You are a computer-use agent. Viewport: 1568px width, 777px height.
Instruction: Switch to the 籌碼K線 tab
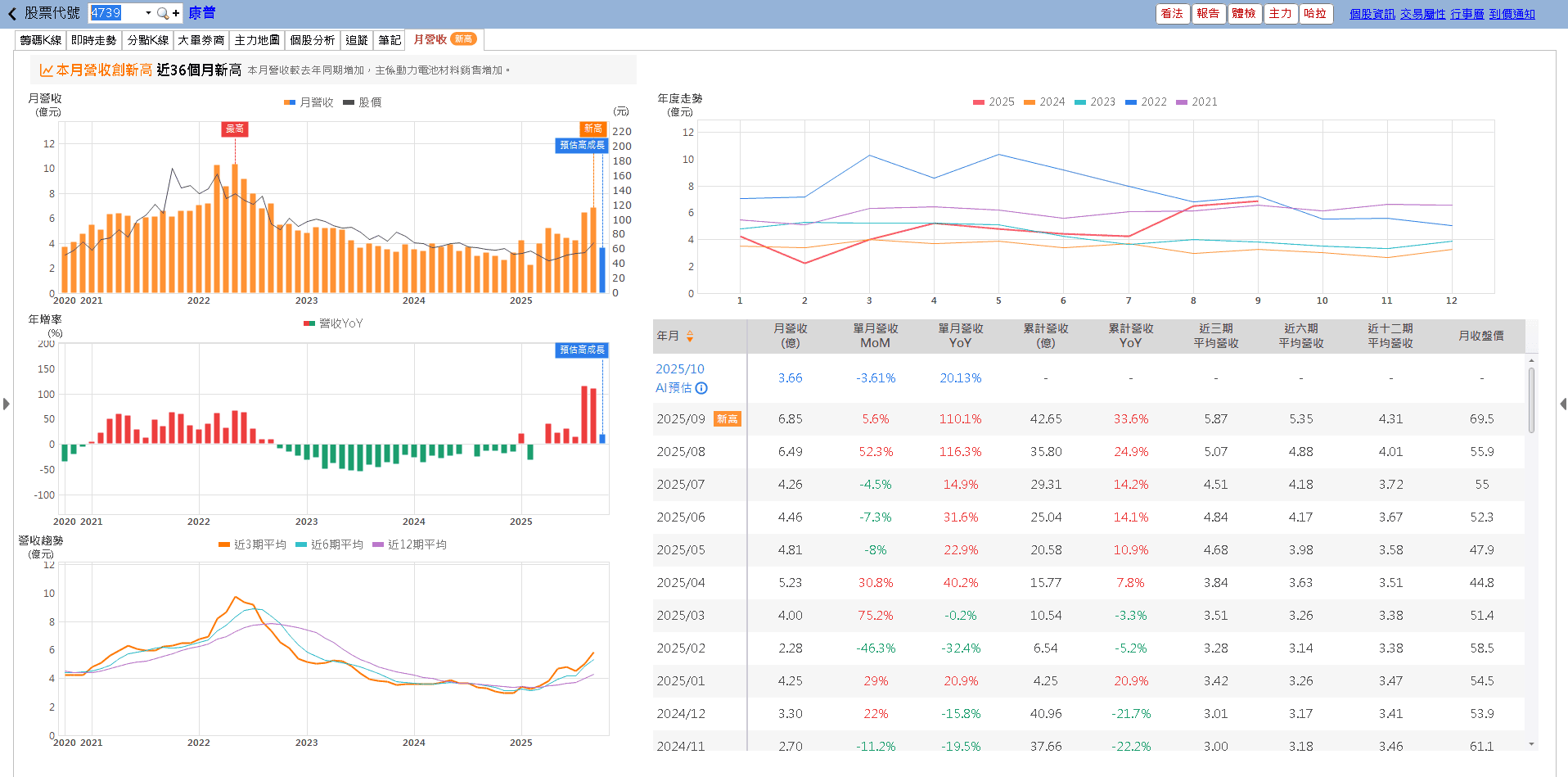click(x=41, y=40)
